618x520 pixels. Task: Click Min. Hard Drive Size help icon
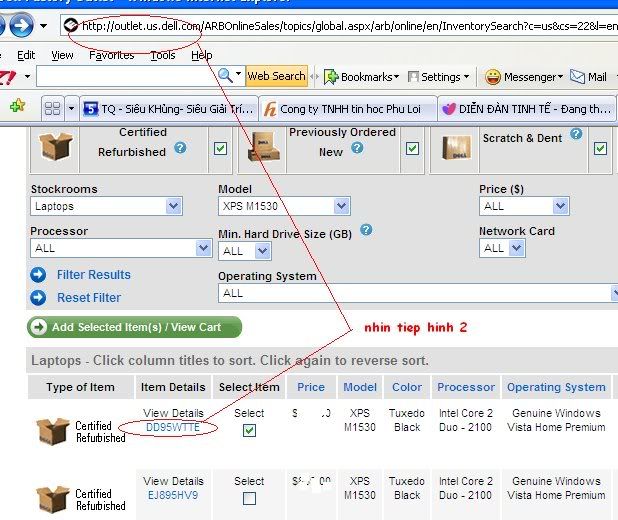[366, 229]
